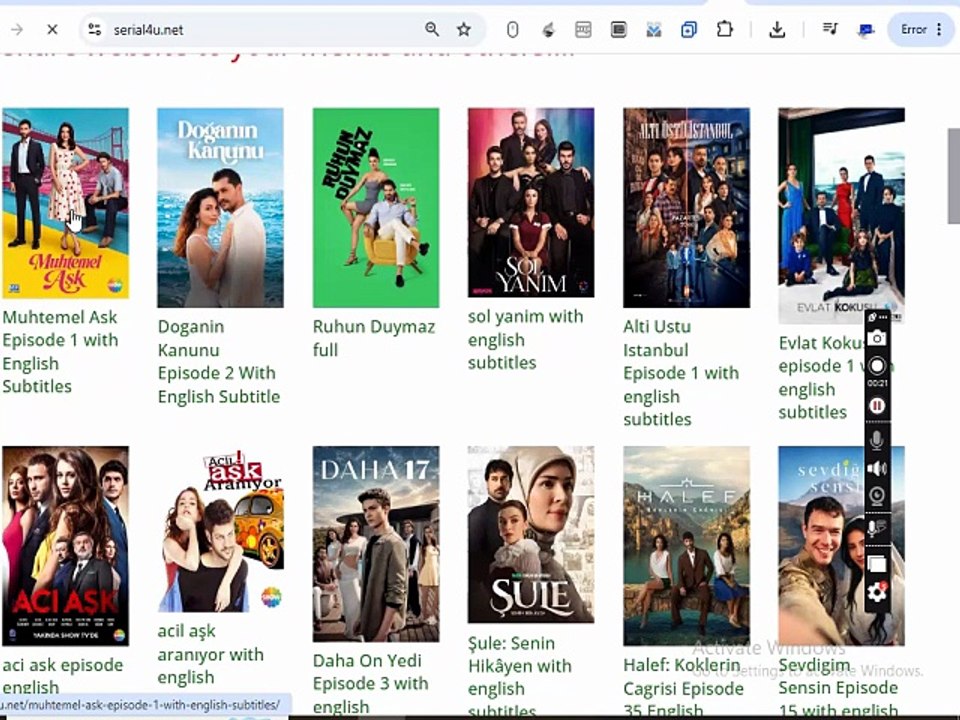Open Doganin Kanunu poster thumbnail

[x=220, y=208]
